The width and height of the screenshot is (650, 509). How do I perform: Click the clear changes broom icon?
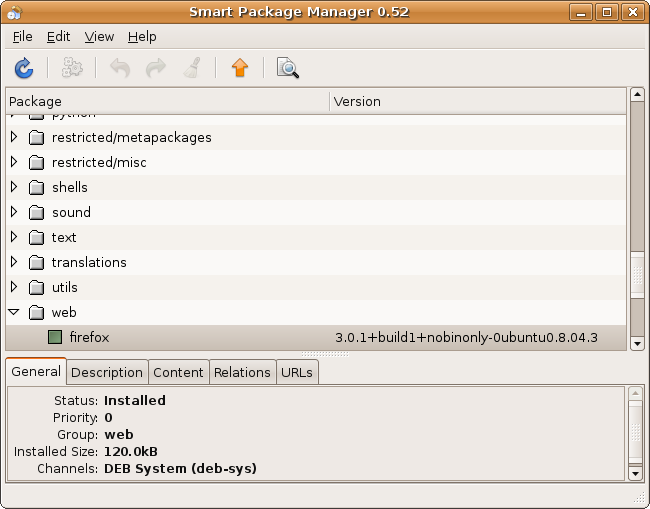(x=192, y=68)
